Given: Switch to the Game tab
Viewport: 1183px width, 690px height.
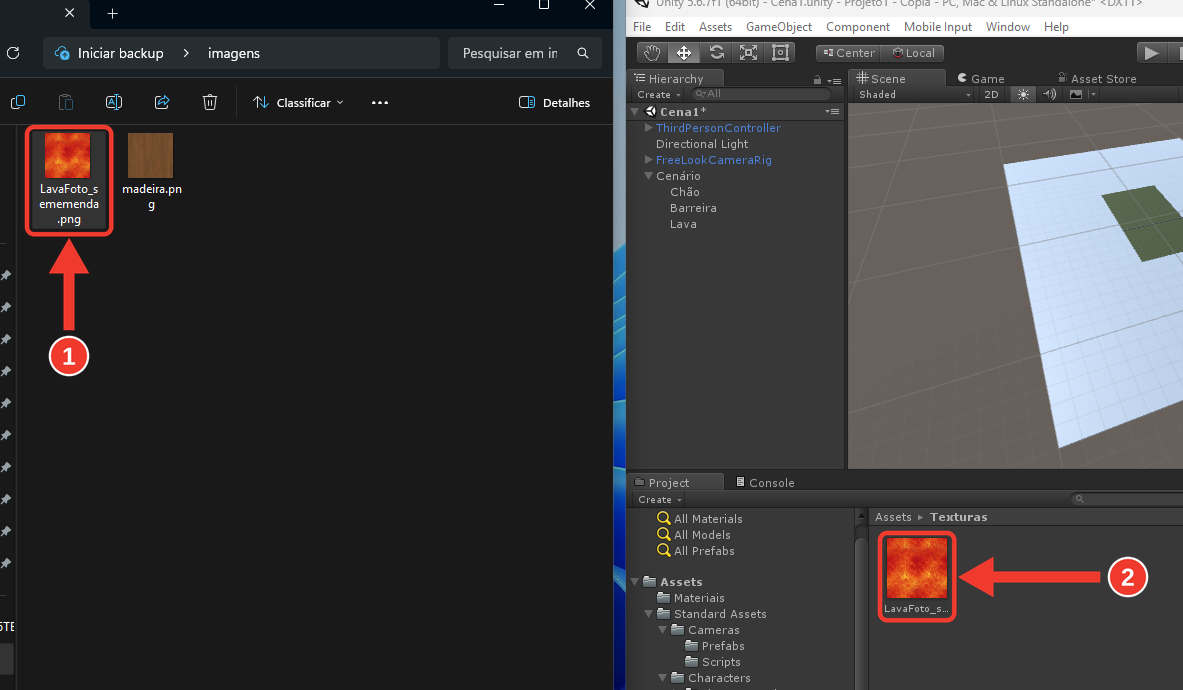Looking at the screenshot, I should point(981,78).
